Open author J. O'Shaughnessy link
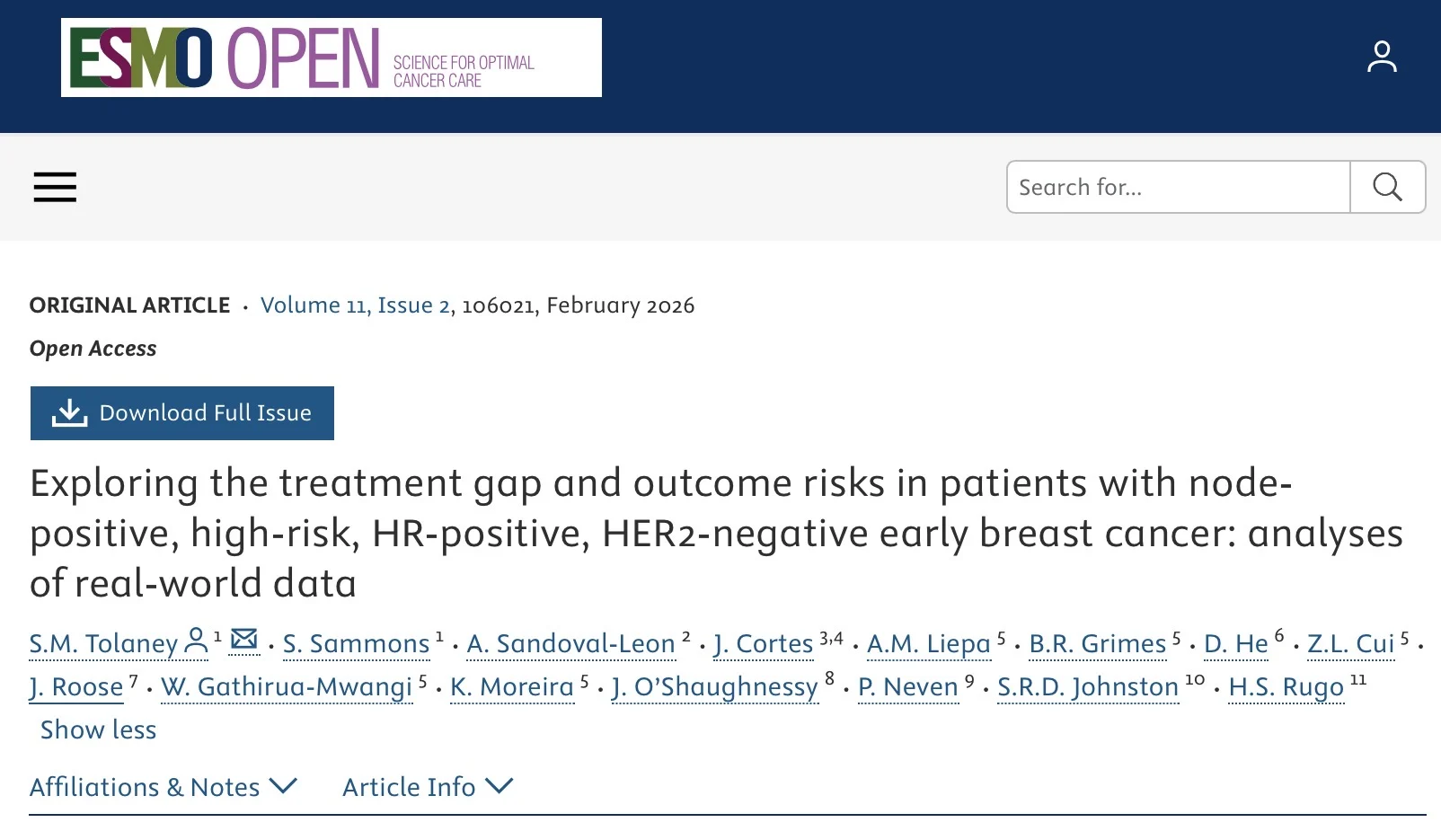The height and width of the screenshot is (840, 1441). pyautogui.click(x=714, y=686)
